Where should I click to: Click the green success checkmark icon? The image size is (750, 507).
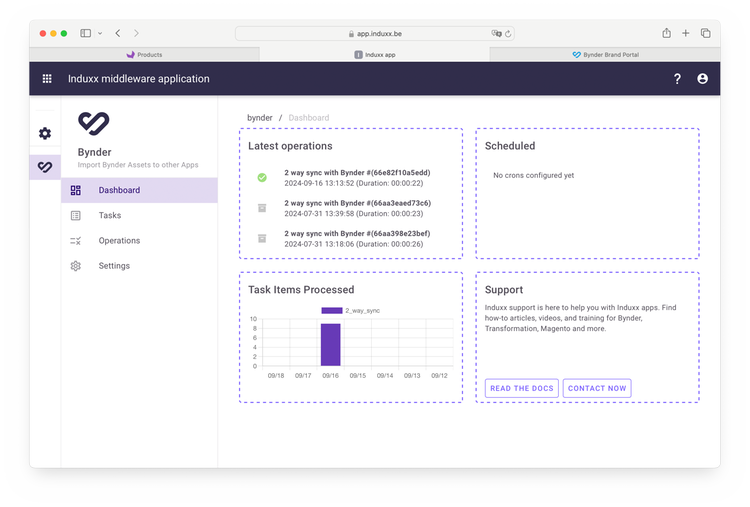262,177
